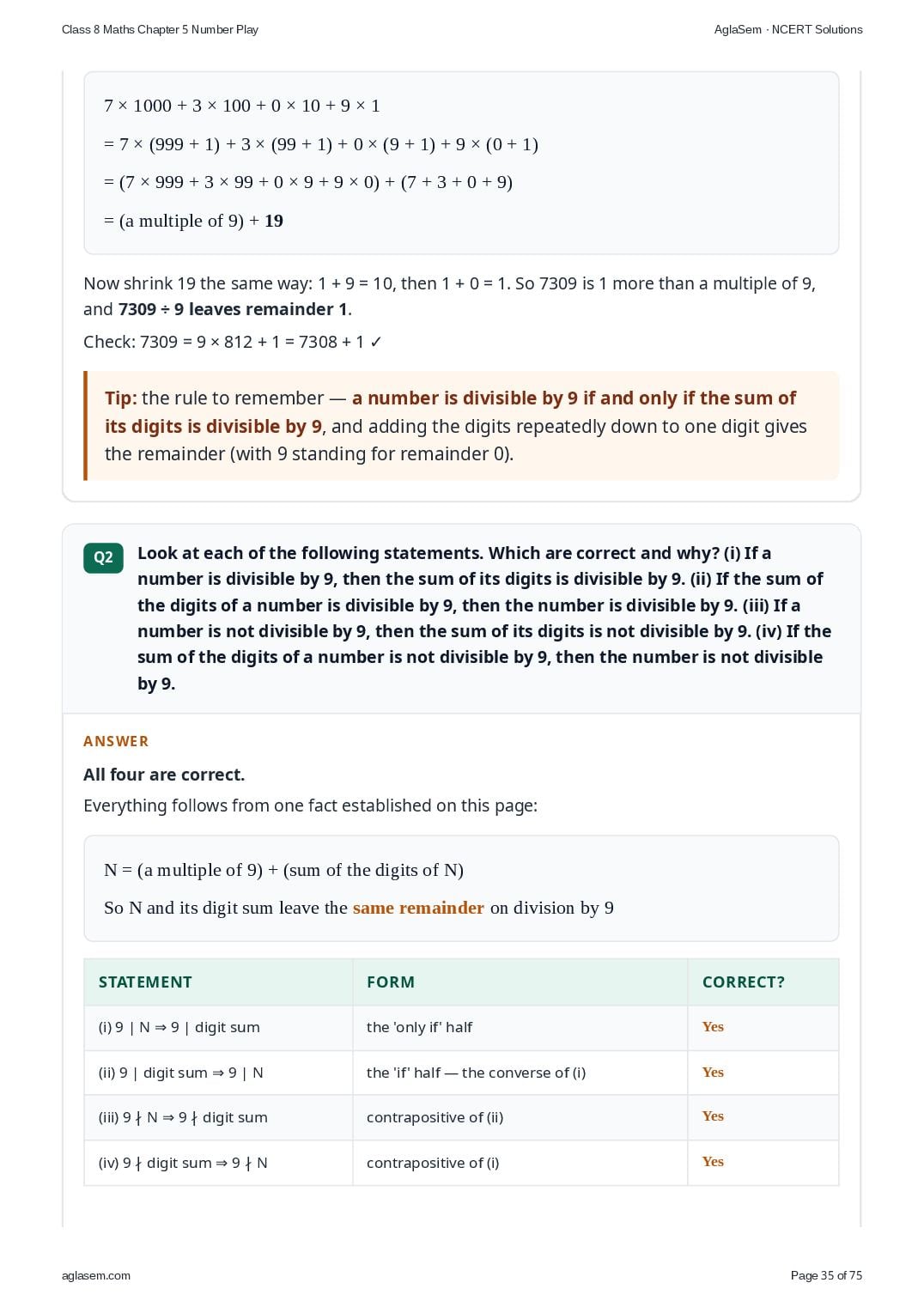Screen dimensions: 924x1307
Task: Click the Yes cell for statement (i)
Action: (763, 1027)
